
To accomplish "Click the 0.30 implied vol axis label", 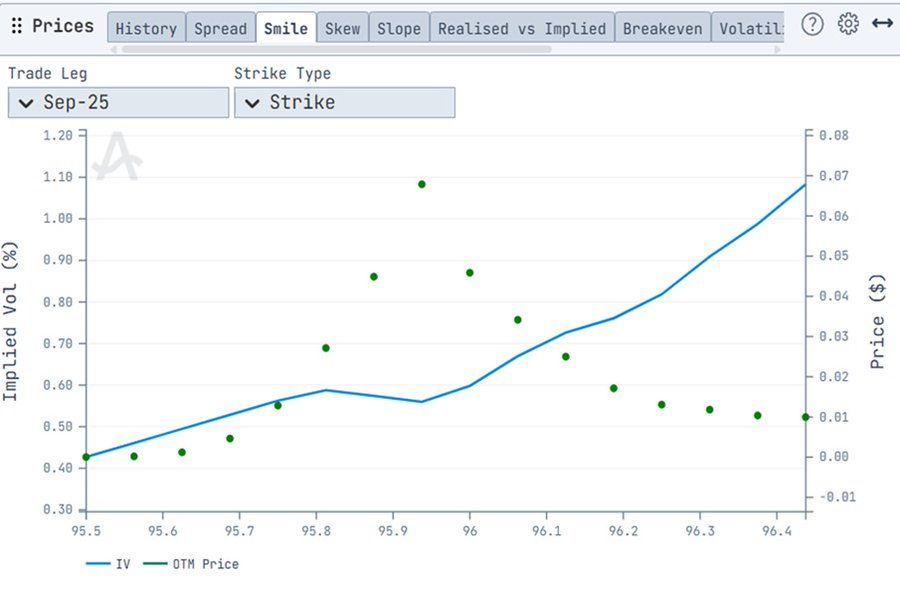I will pyautogui.click(x=58, y=509).
